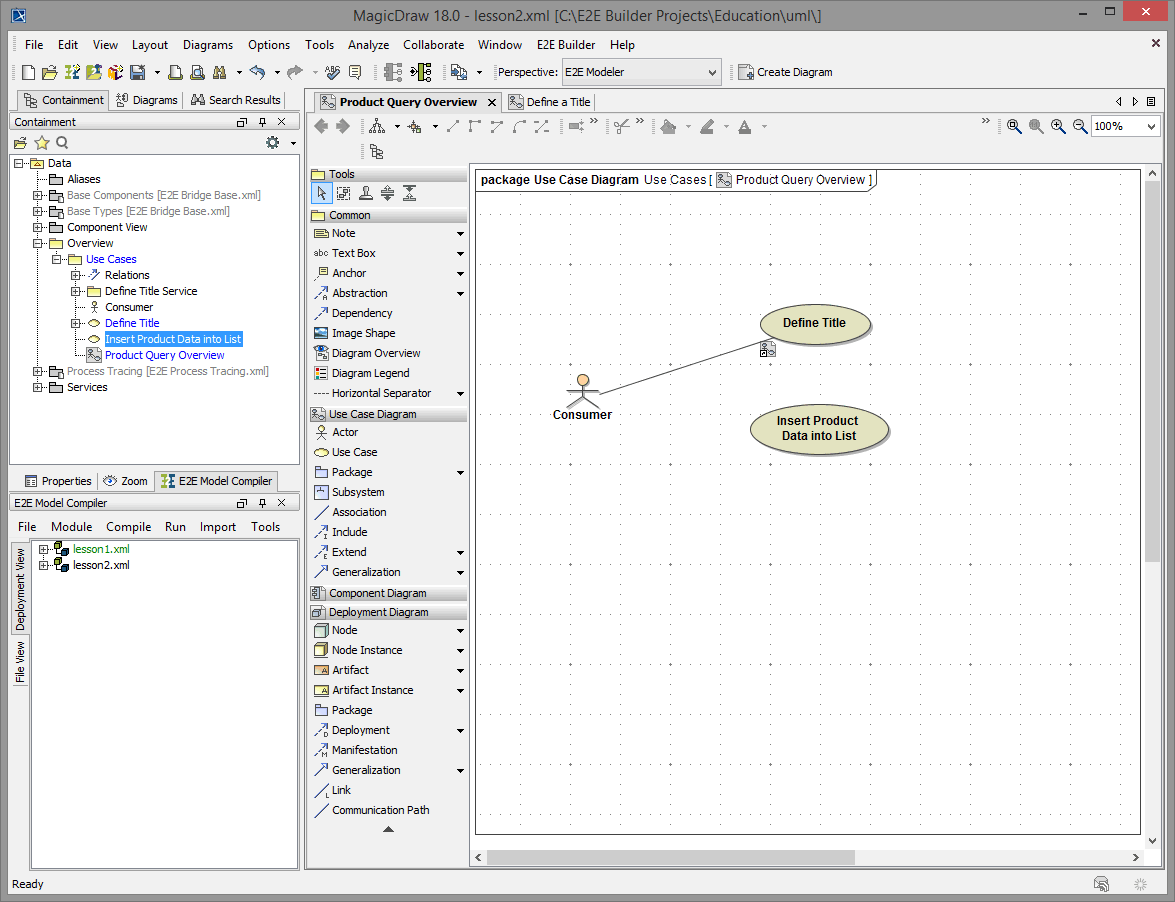The height and width of the screenshot is (902, 1175).
Task: Click the New Project icon
Action: 28,72
